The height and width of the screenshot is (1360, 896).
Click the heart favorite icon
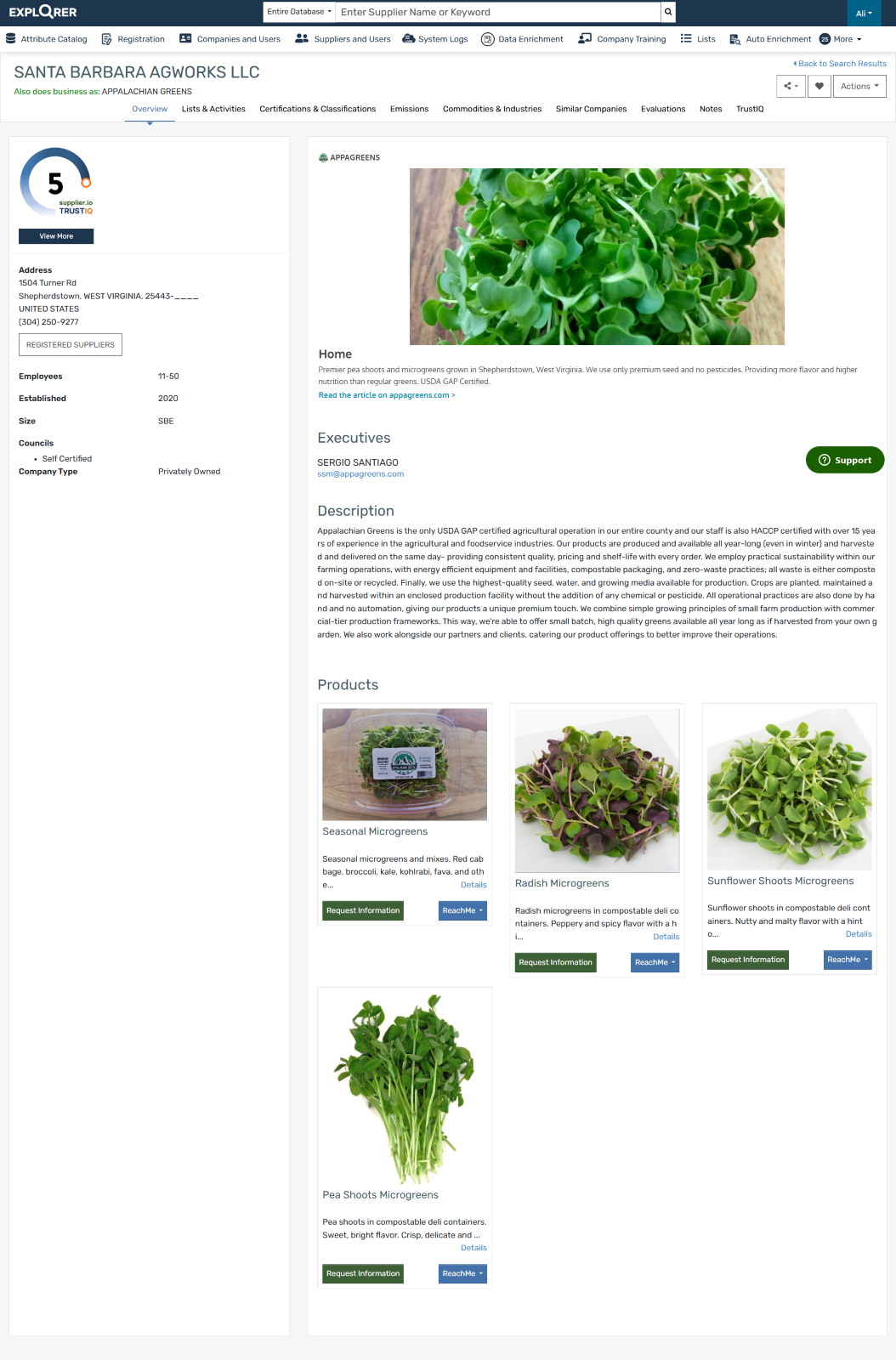point(819,86)
